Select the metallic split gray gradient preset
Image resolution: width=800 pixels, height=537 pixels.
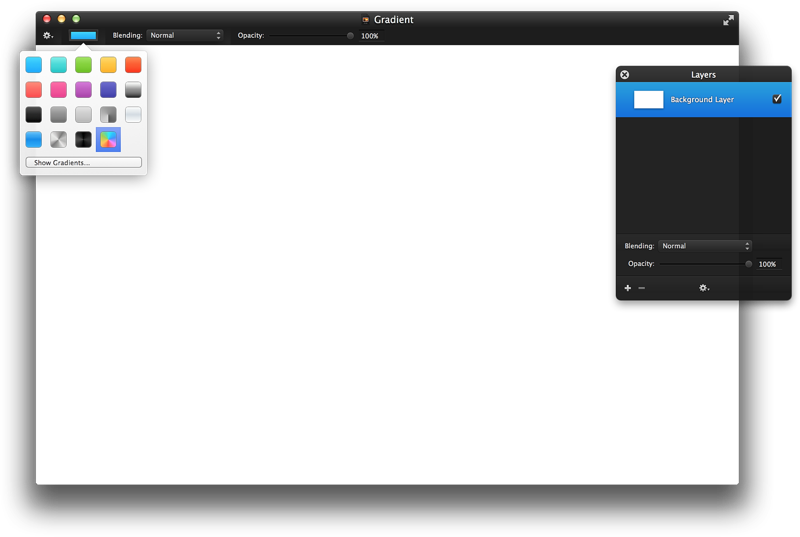(108, 115)
